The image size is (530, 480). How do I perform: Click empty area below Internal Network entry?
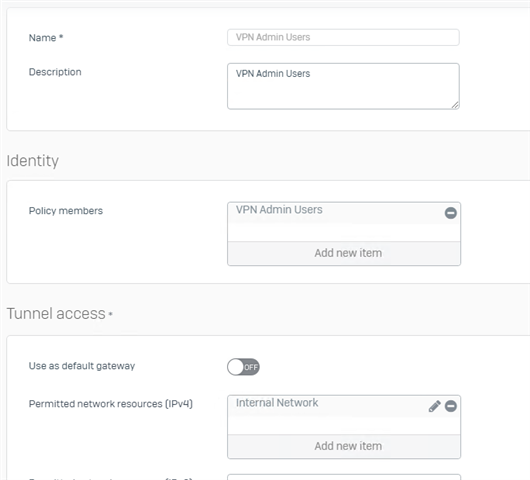coord(344,425)
